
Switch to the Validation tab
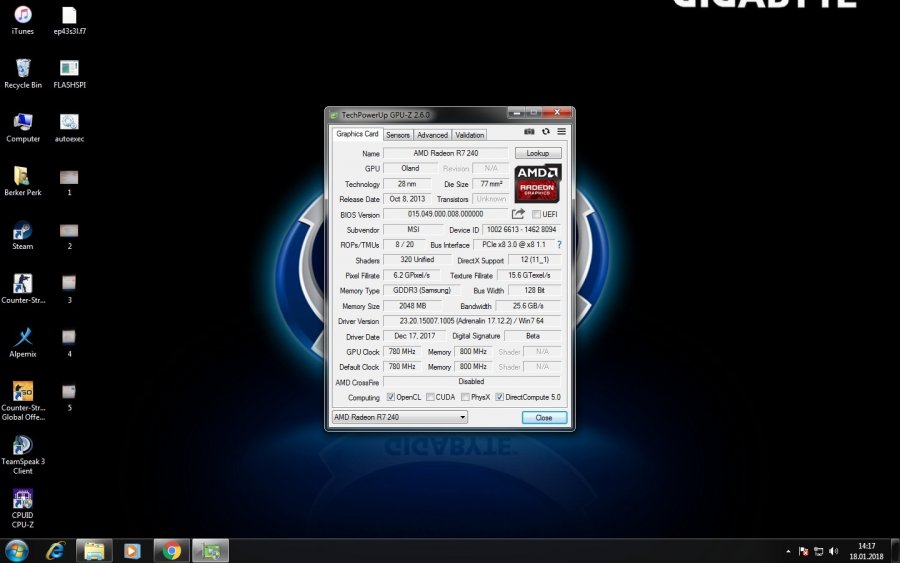470,135
